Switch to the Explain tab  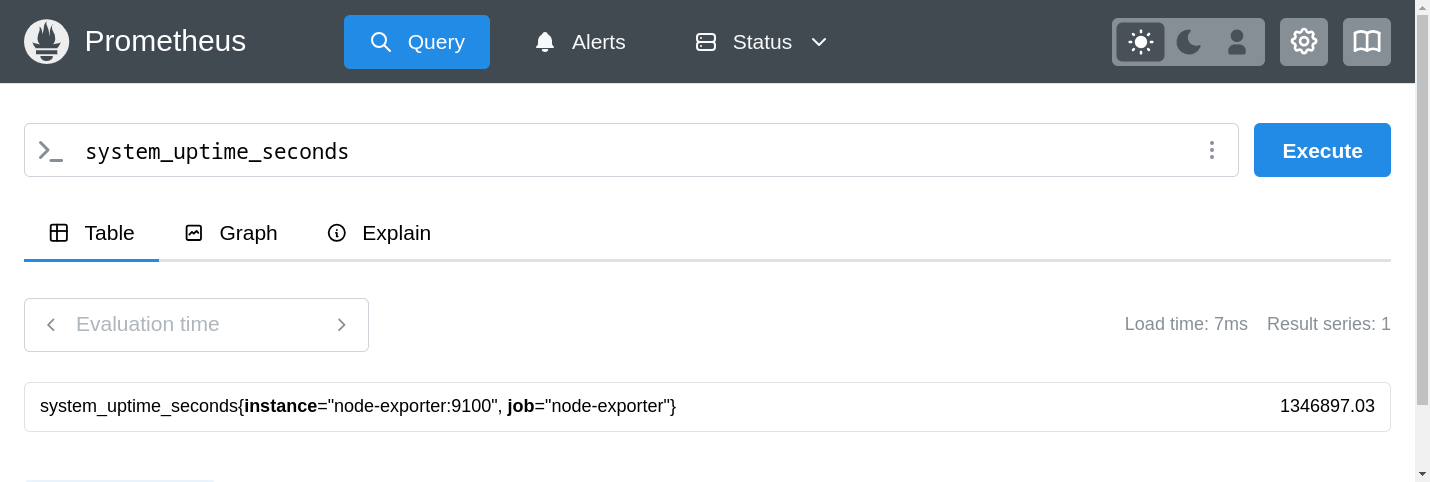(x=379, y=233)
